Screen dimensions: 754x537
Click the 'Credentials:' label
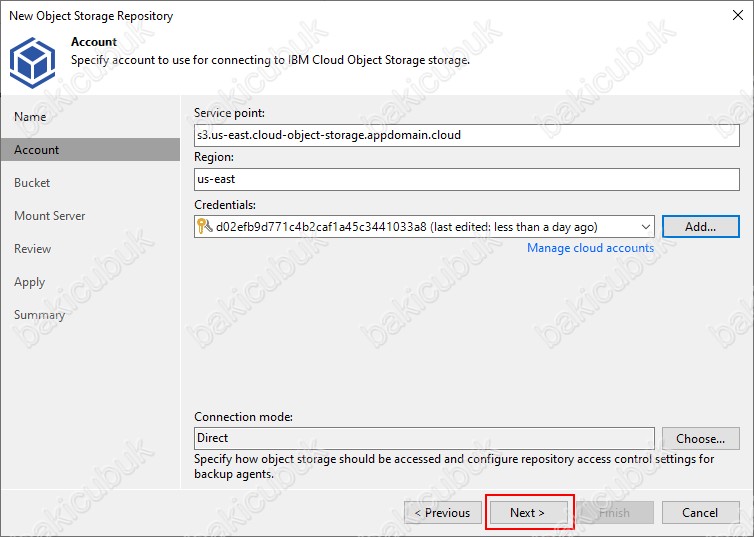tap(225, 205)
